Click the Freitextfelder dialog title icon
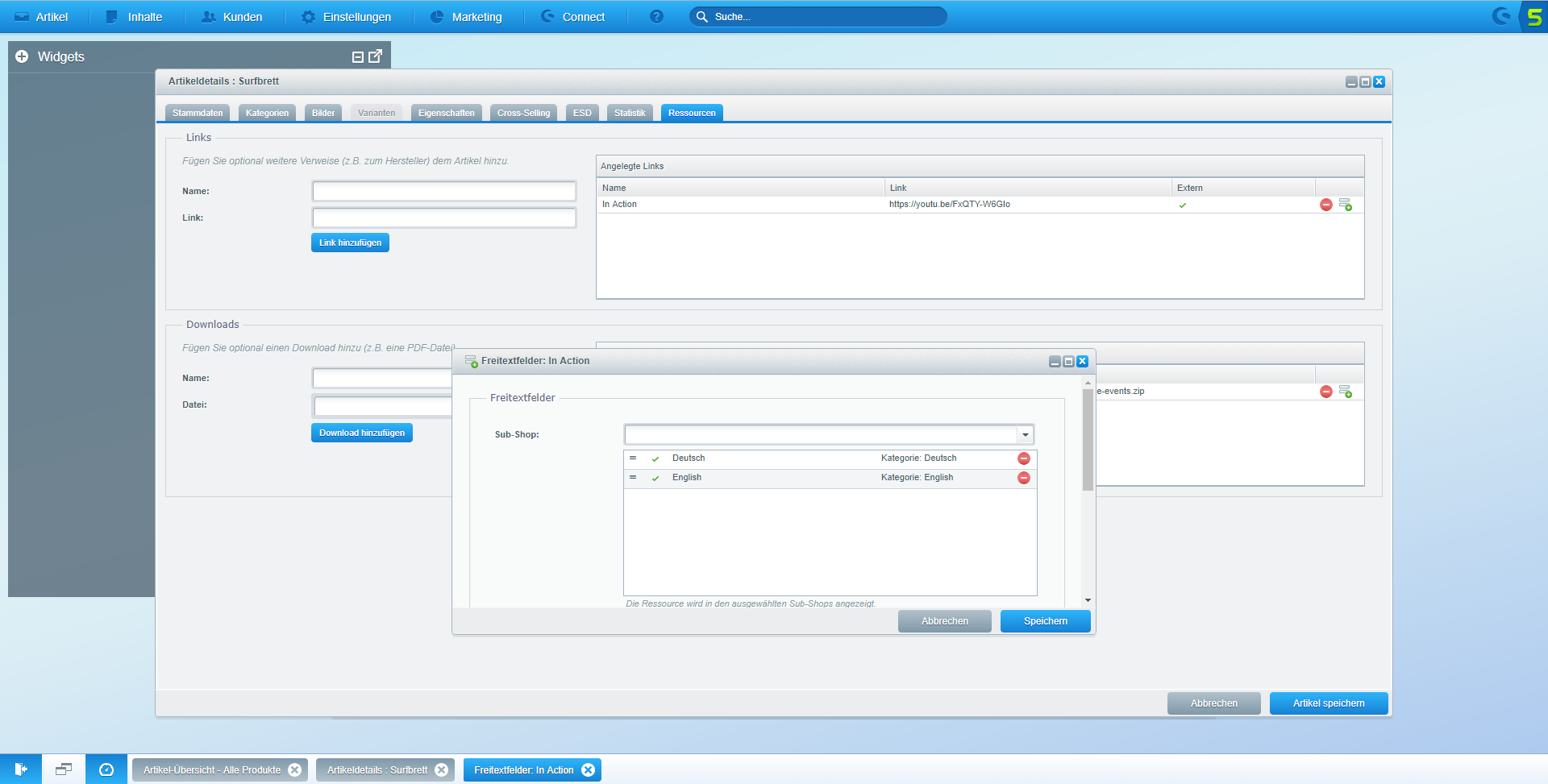This screenshot has height=784, width=1548. pyautogui.click(x=472, y=361)
